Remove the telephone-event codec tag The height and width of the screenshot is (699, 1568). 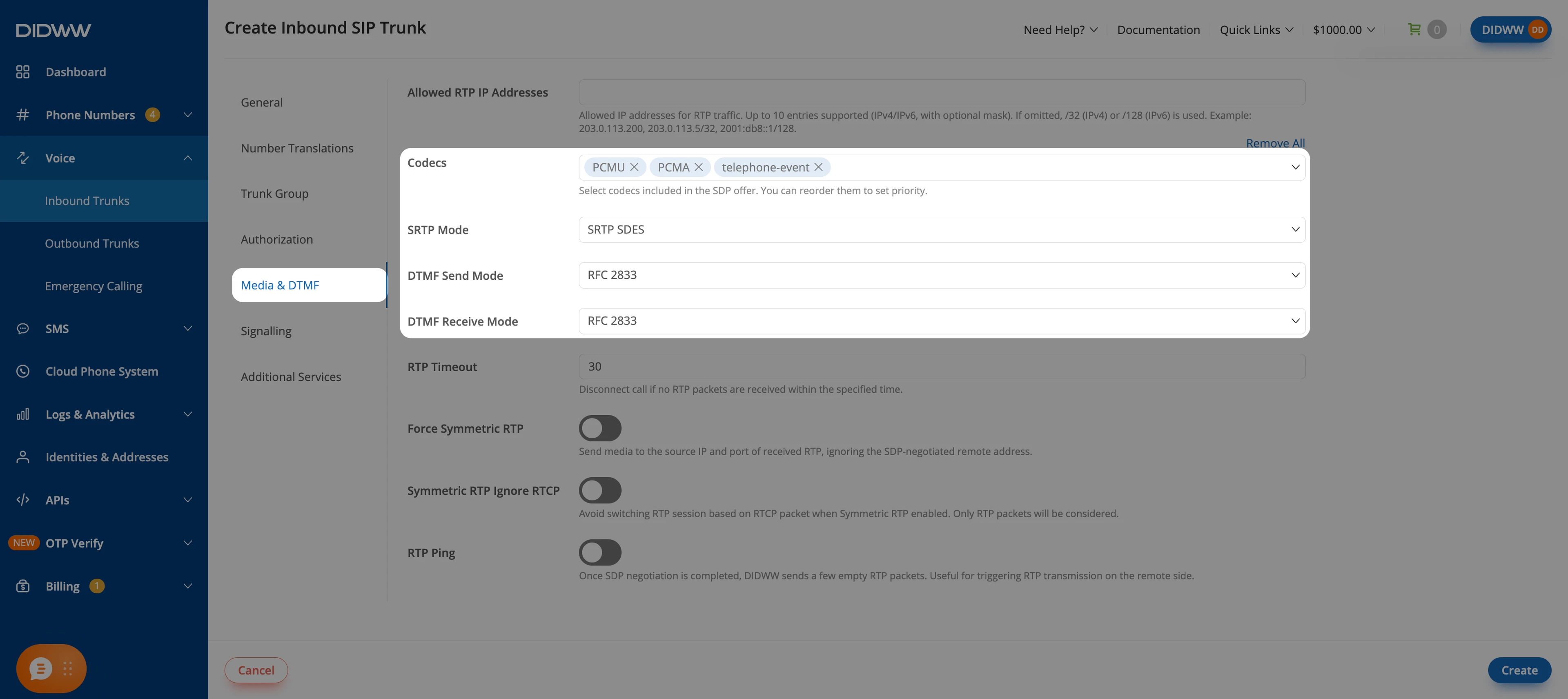(x=819, y=167)
